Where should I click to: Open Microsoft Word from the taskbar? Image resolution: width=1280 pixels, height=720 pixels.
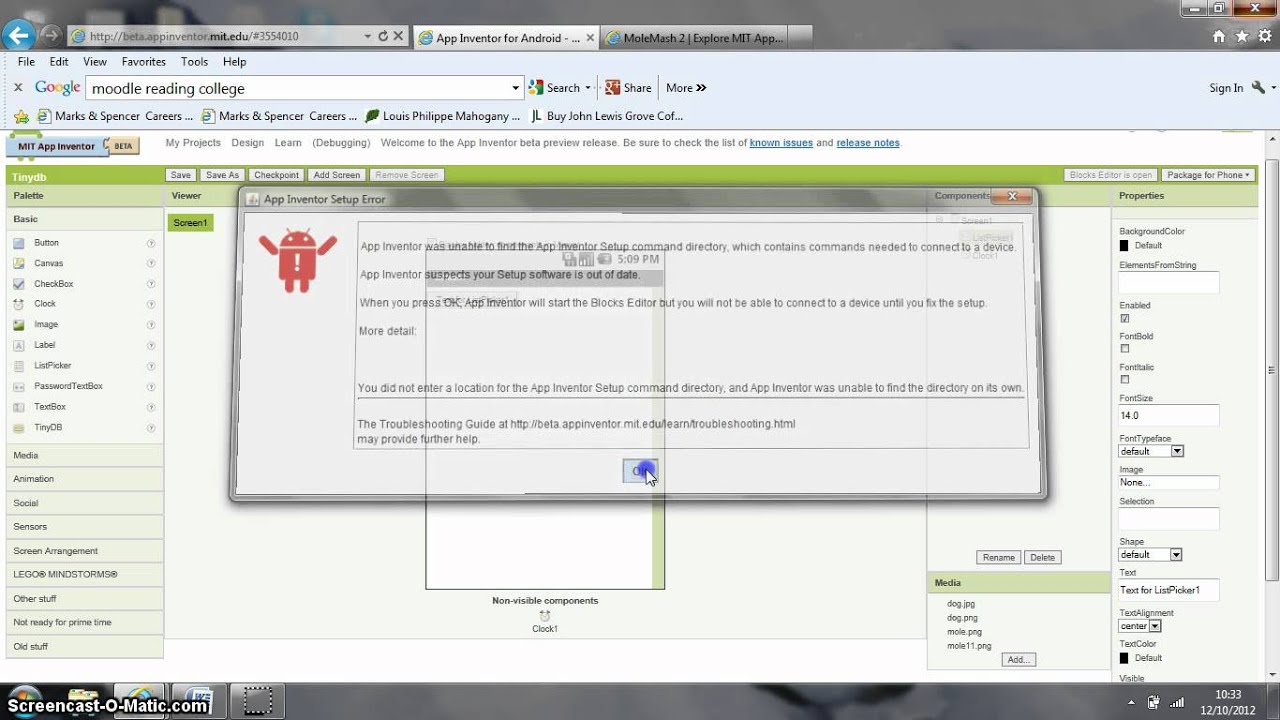coord(198,700)
